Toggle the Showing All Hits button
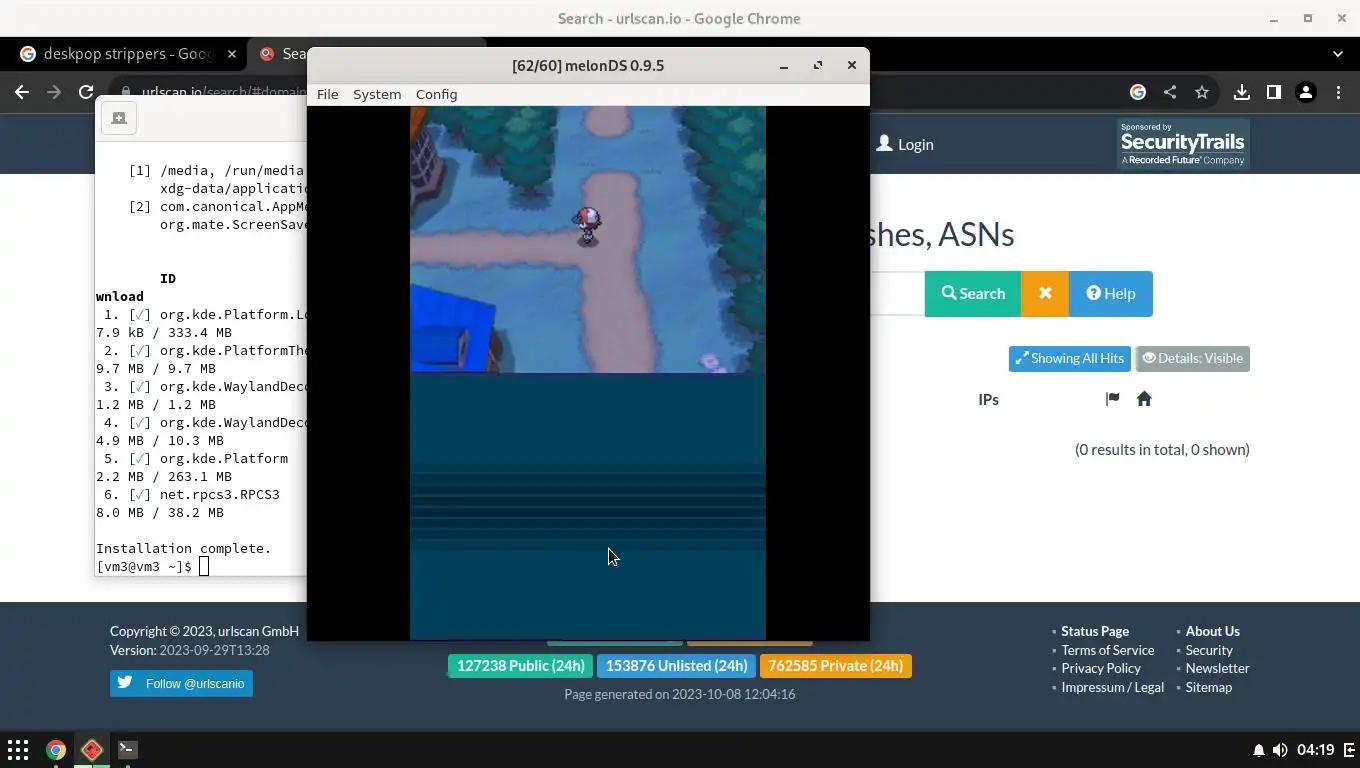The width and height of the screenshot is (1360, 768). [1069, 358]
